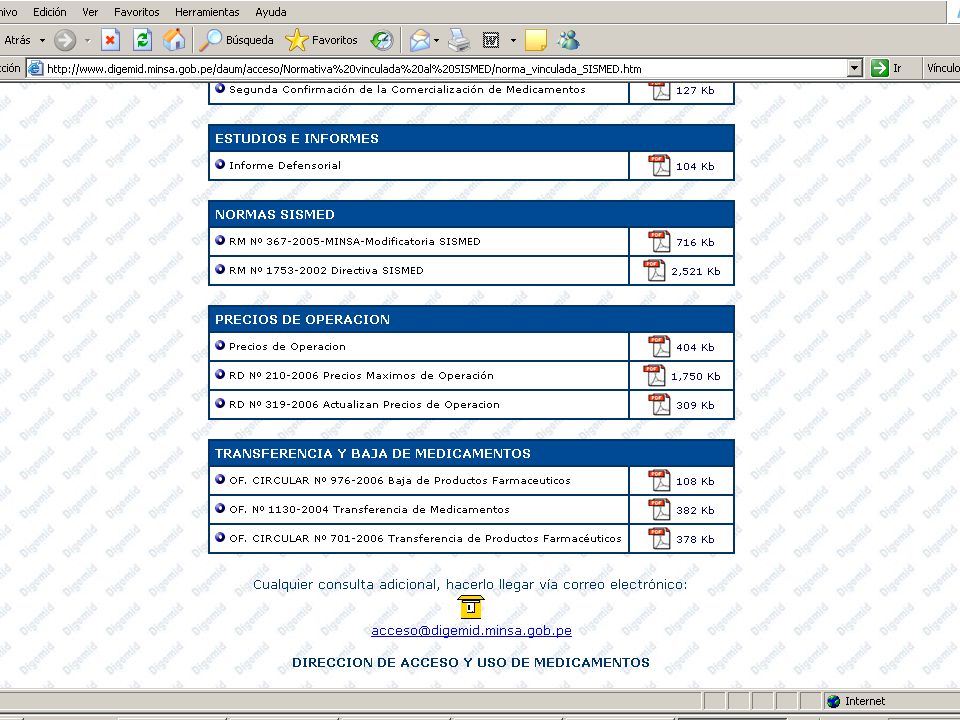Click the yellow mailbox email icon
Screen dimensions: 960x720
pos(471,607)
